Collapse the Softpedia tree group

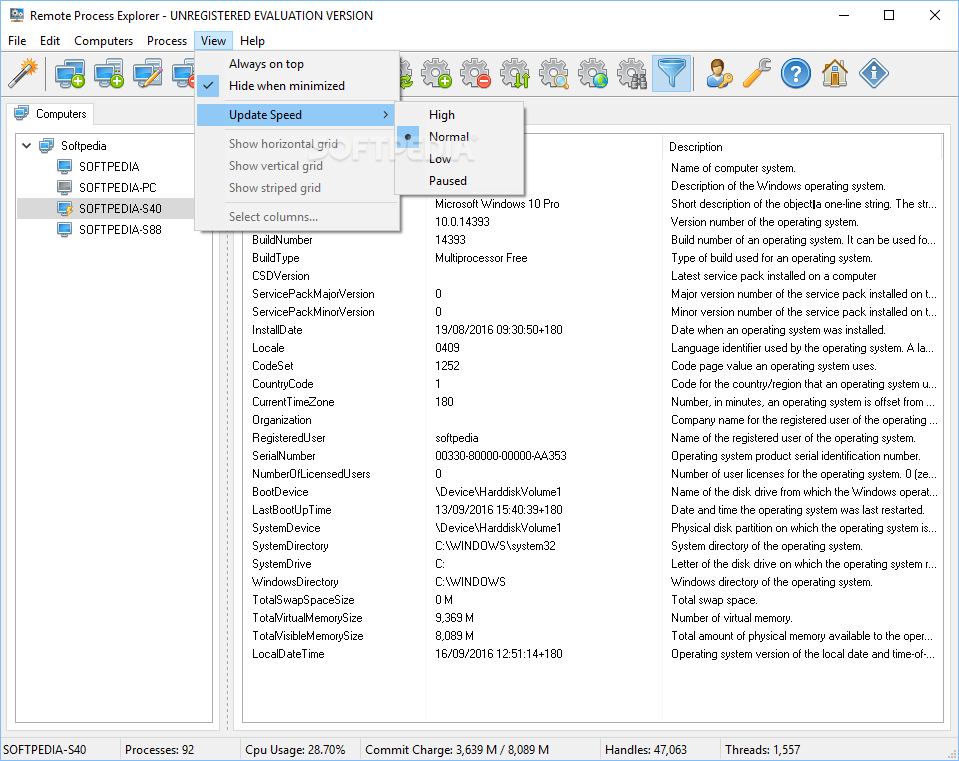[x=27, y=146]
